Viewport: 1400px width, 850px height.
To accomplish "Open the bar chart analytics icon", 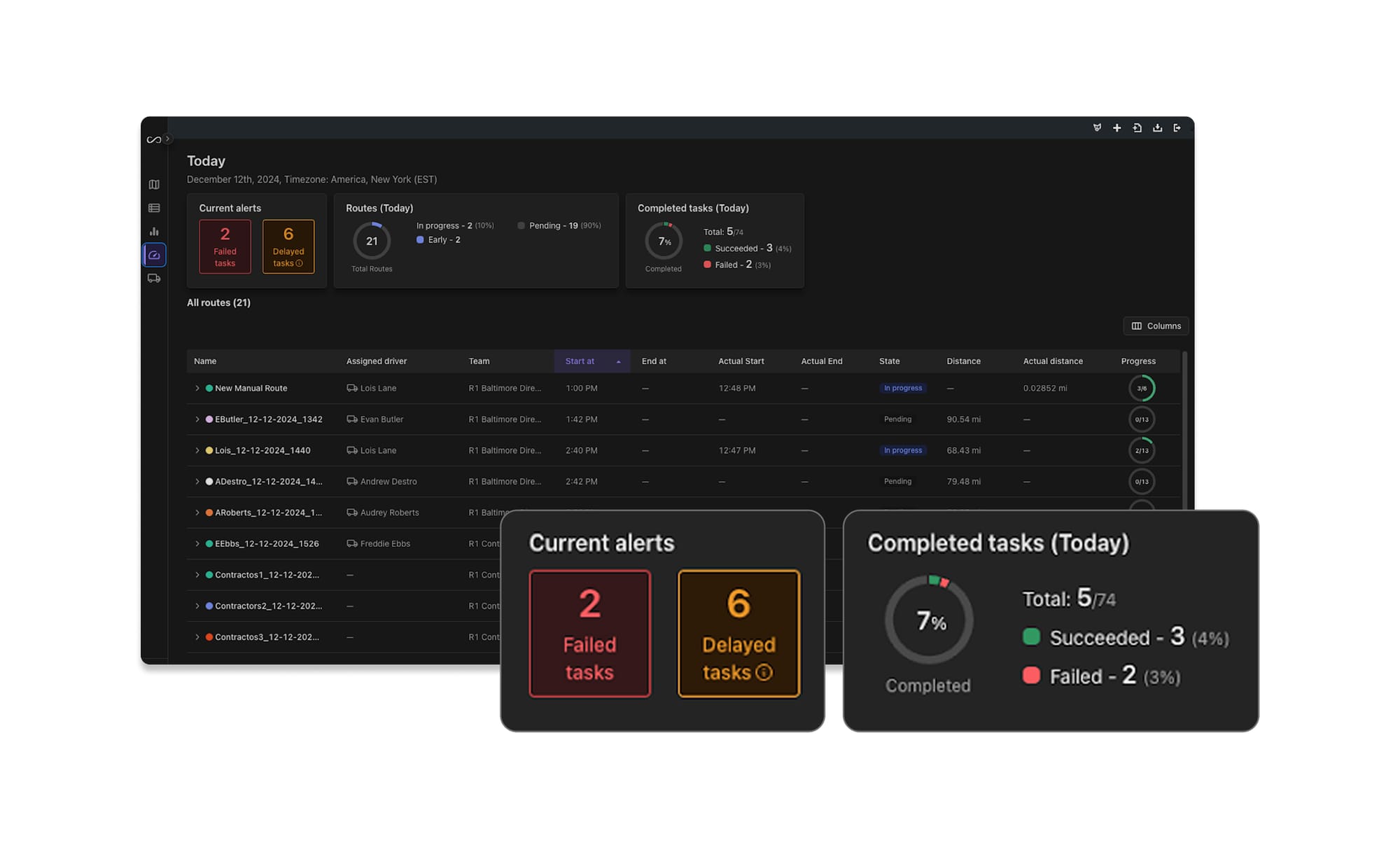I will tap(154, 232).
